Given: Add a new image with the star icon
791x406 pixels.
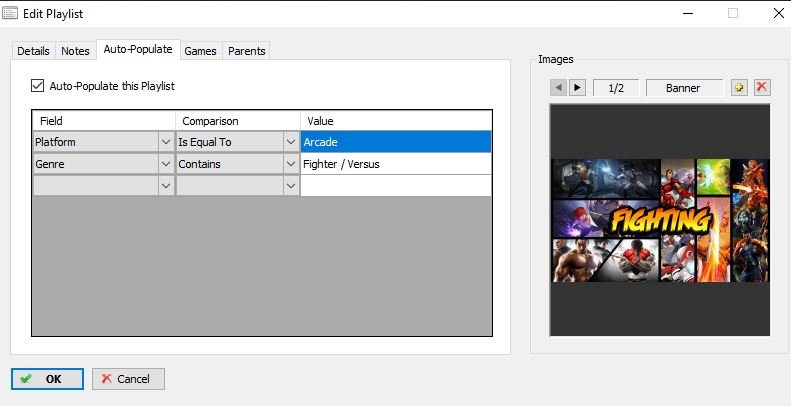Looking at the screenshot, I should 739,88.
